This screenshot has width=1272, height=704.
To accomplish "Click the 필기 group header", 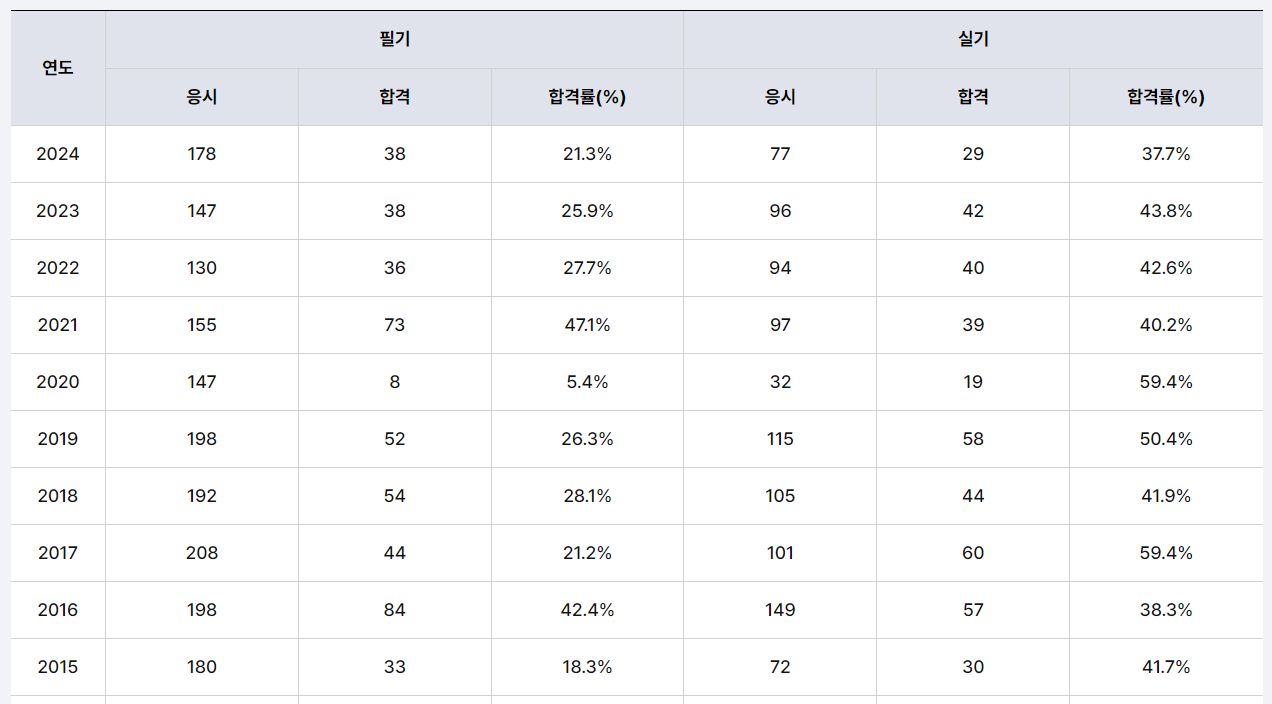I will point(395,40).
